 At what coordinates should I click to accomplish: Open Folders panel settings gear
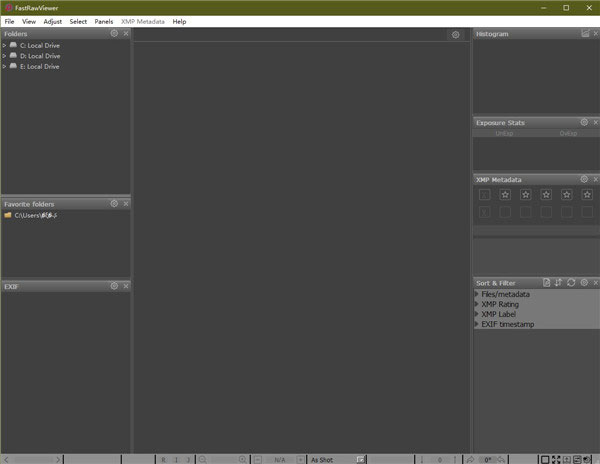114,33
